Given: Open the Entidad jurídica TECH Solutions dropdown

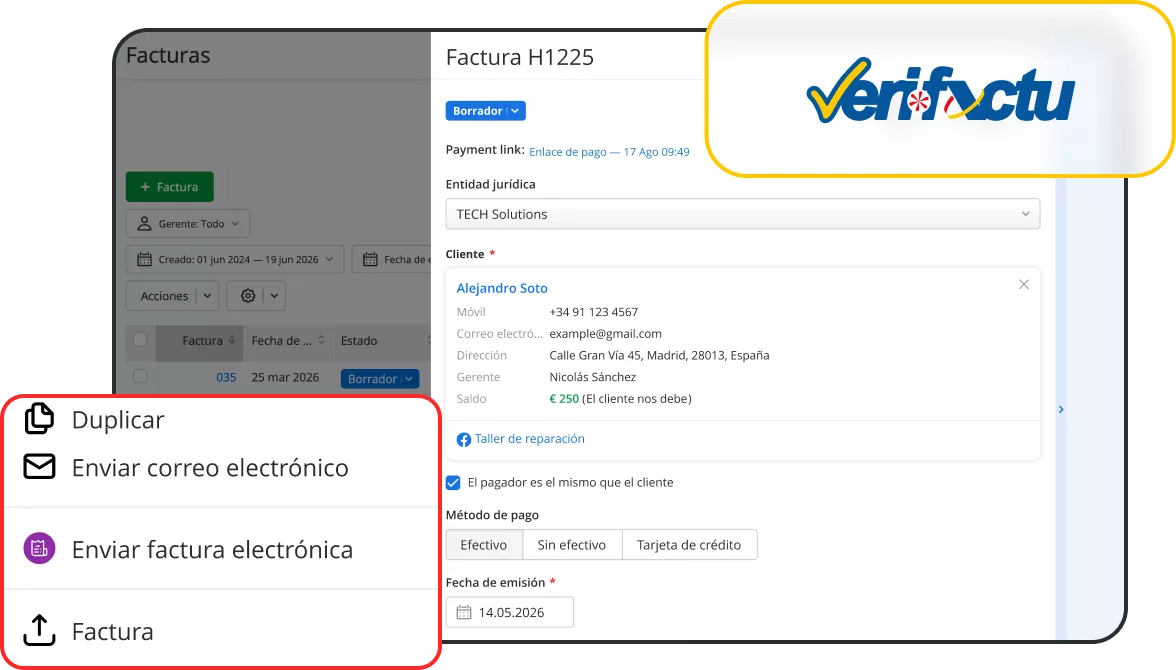Looking at the screenshot, I should [x=742, y=214].
